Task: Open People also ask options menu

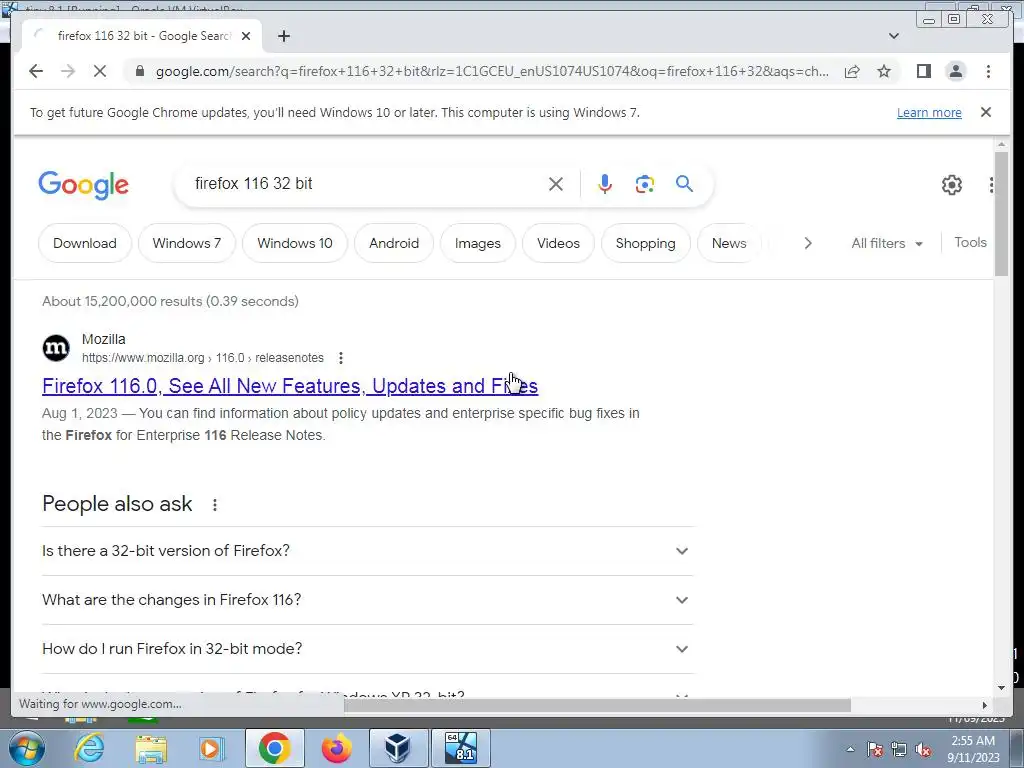Action: (x=215, y=504)
